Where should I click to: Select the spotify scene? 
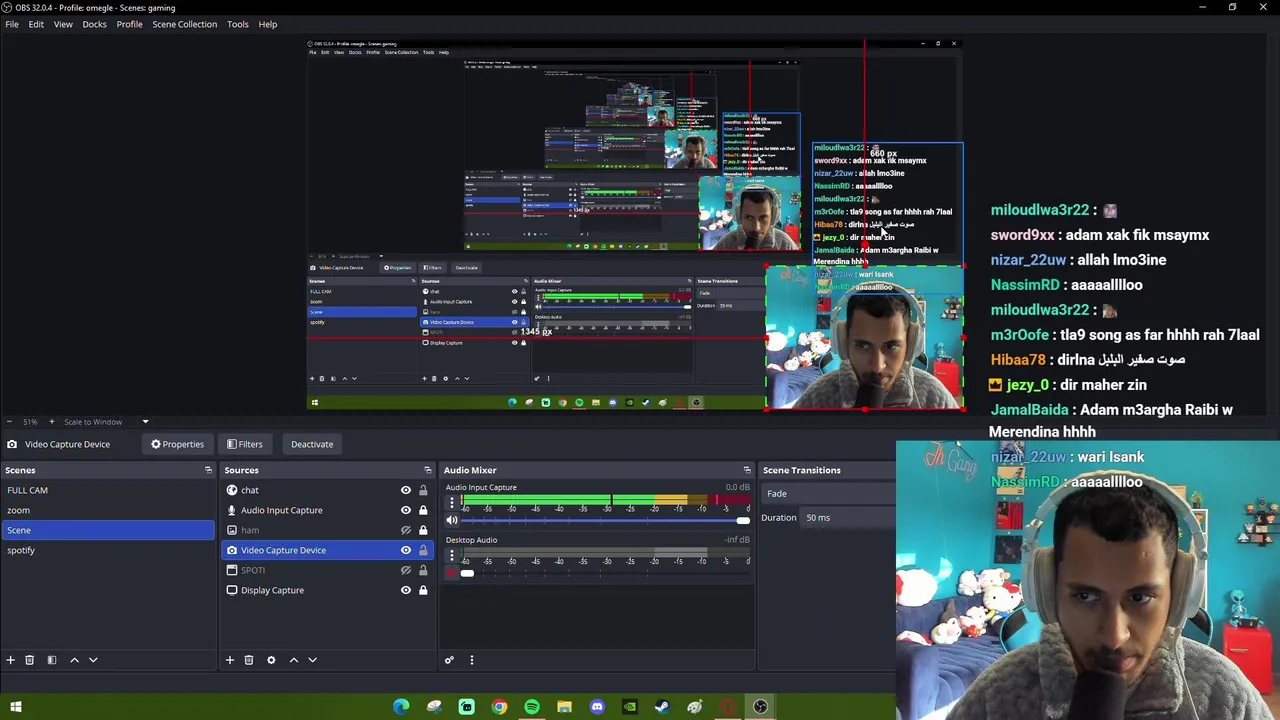click(108, 550)
